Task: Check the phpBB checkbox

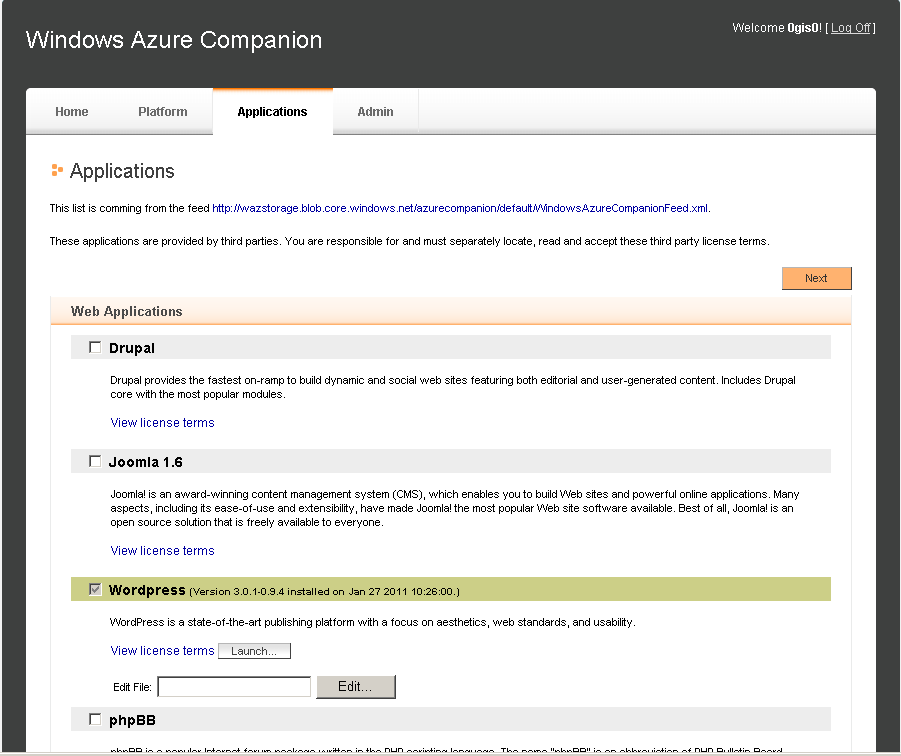Action: pyautogui.click(x=95, y=719)
